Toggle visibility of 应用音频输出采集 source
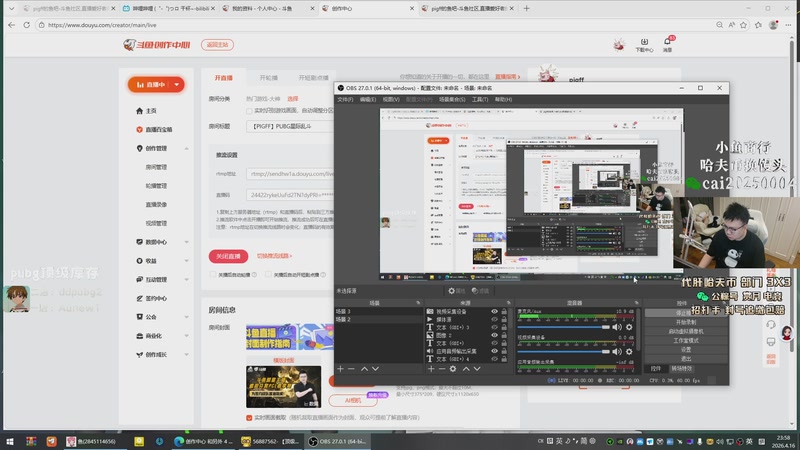Image resolution: width=800 pixels, height=450 pixels. pos(494,351)
